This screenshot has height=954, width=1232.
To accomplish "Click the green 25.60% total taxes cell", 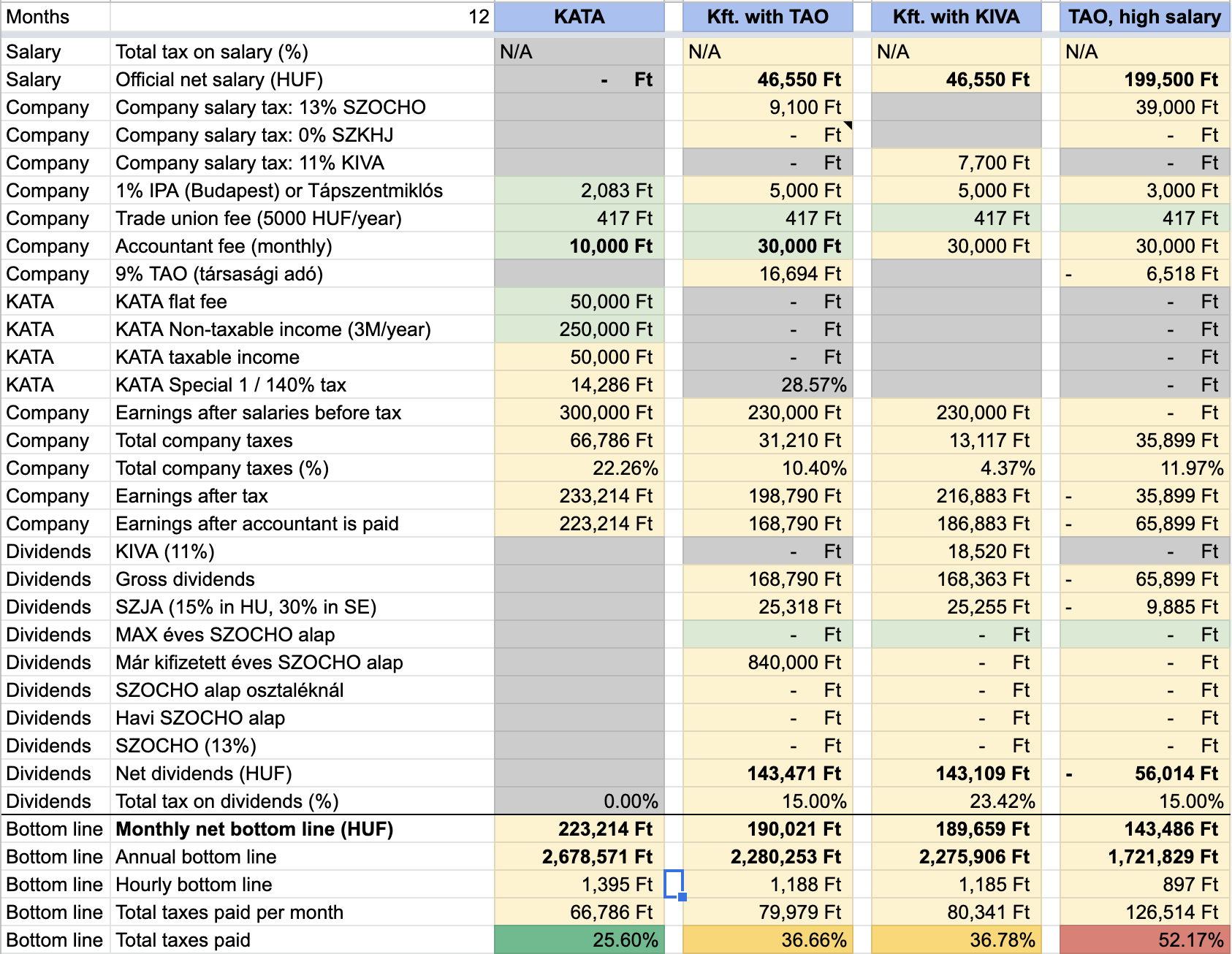I will [579, 939].
